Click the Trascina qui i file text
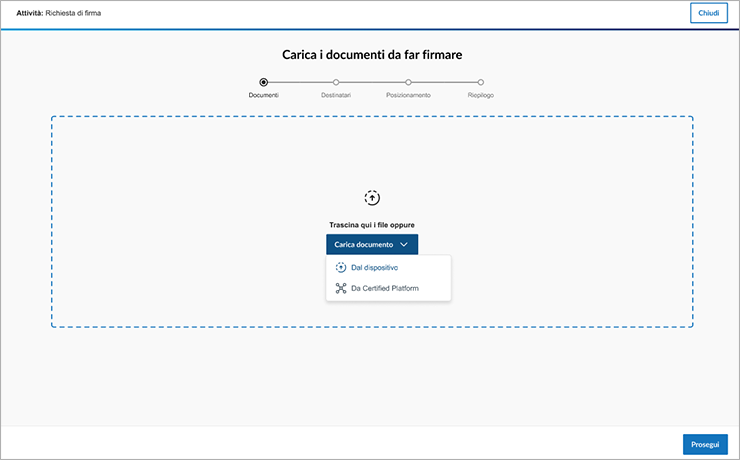The height and width of the screenshot is (460, 740). tap(372, 225)
